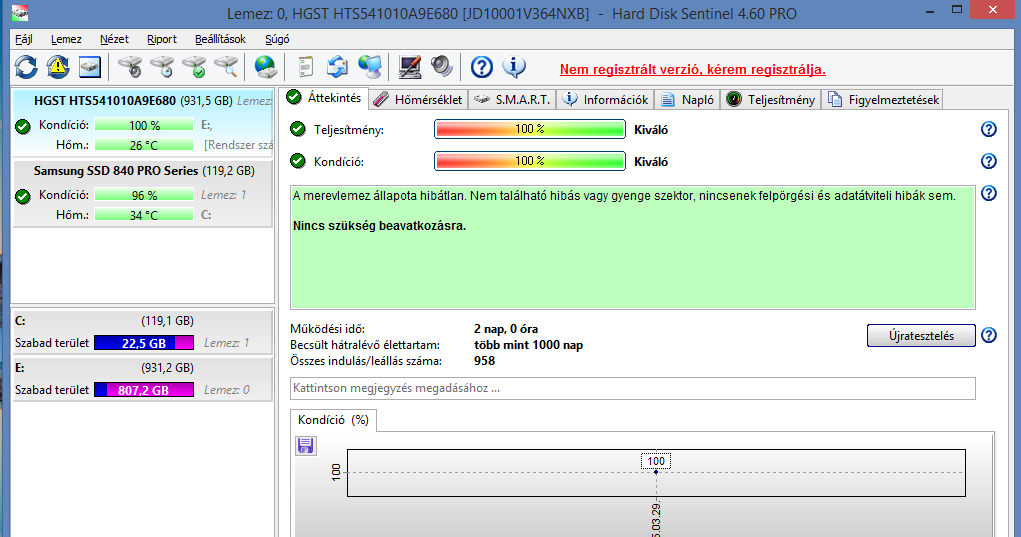The width and height of the screenshot is (1021, 537).
Task: Select the Kondíció (%) chart tab
Action: click(x=333, y=420)
